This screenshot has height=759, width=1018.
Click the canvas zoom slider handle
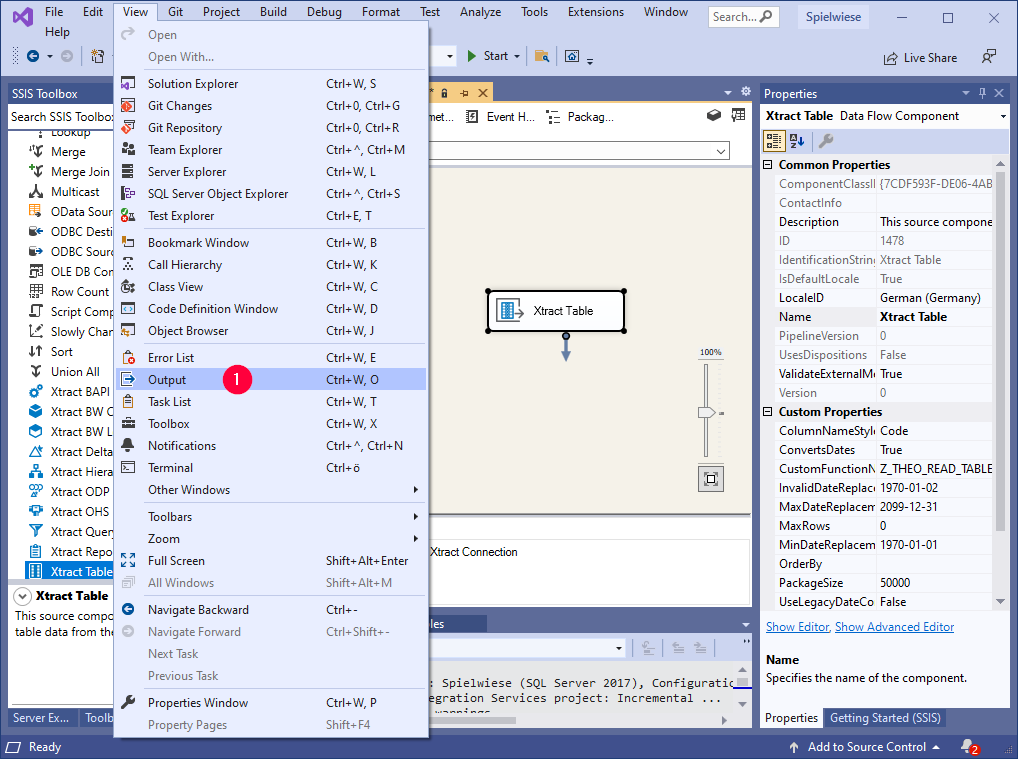click(707, 412)
